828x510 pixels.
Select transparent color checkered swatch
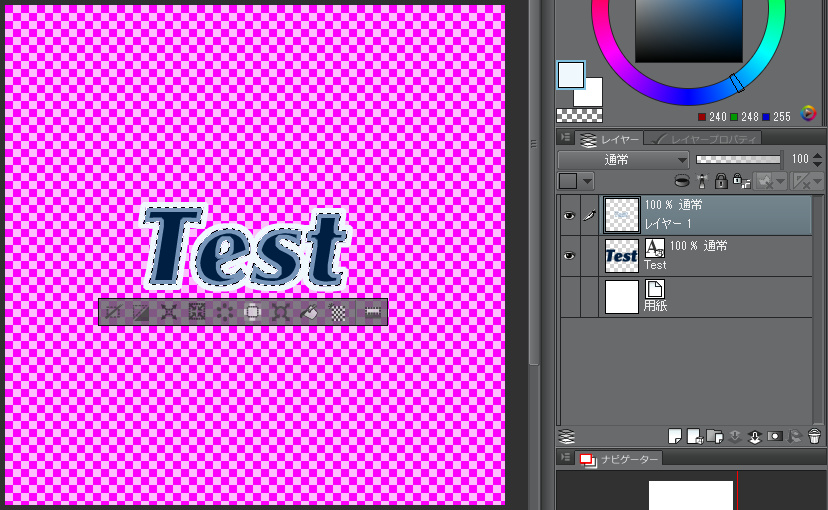point(579,115)
